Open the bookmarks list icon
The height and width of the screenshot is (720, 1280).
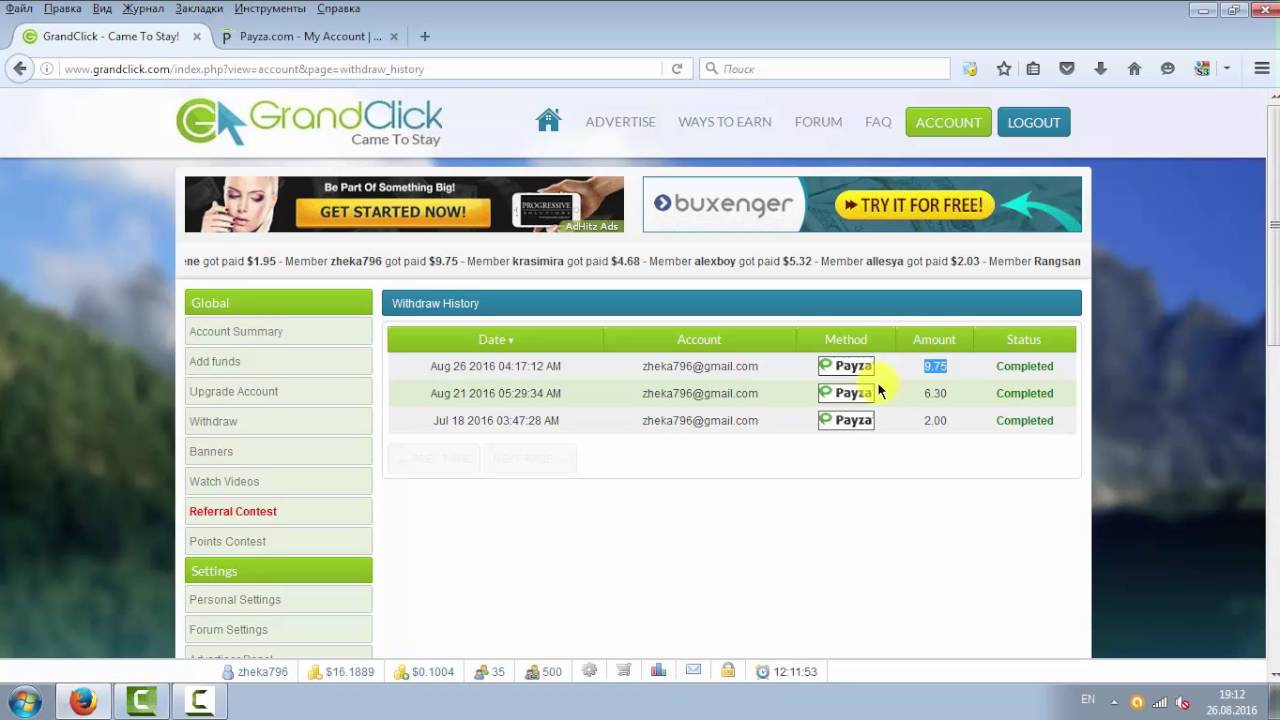(x=1033, y=69)
